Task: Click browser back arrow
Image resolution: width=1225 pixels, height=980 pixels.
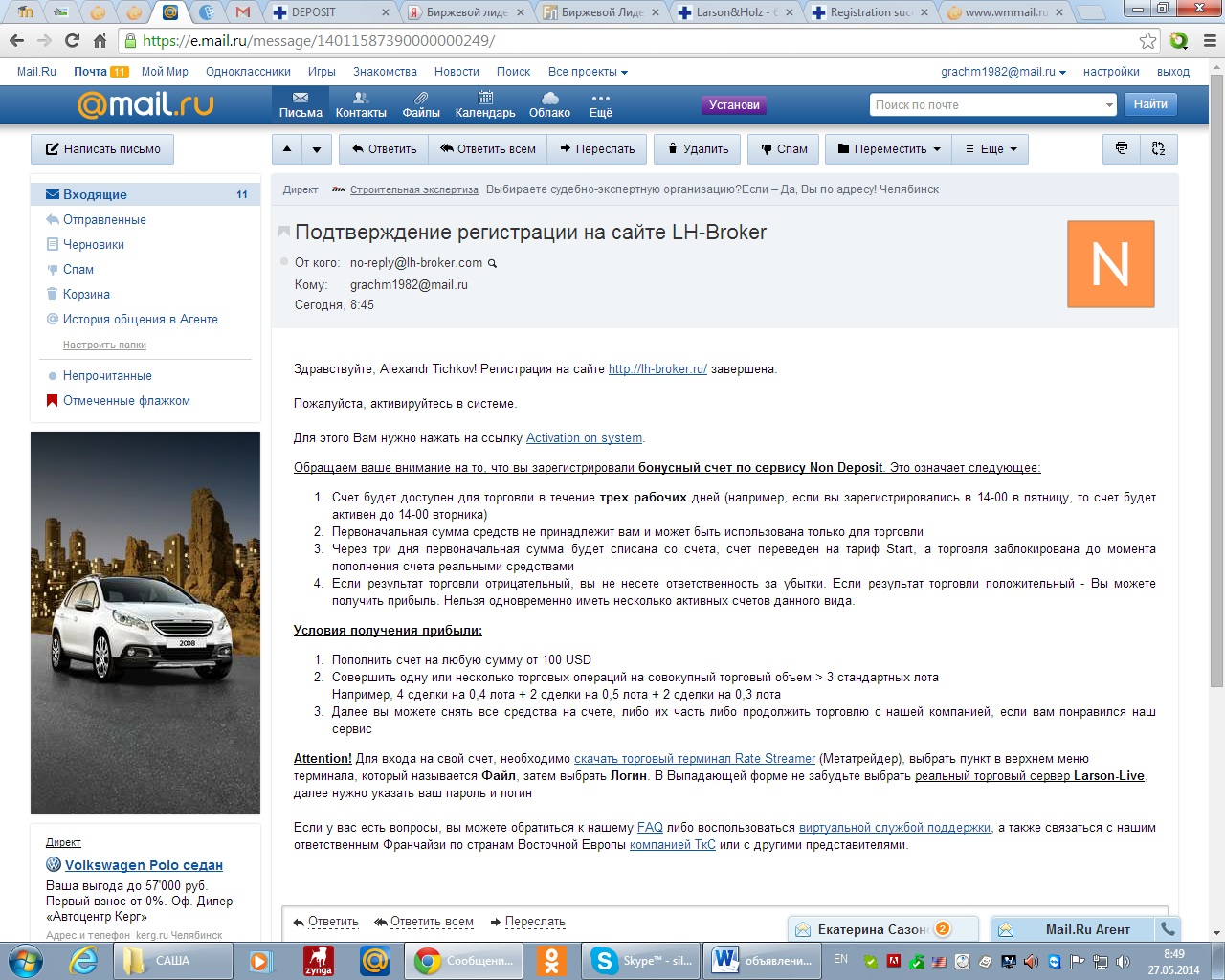Action: pyautogui.click(x=16, y=40)
